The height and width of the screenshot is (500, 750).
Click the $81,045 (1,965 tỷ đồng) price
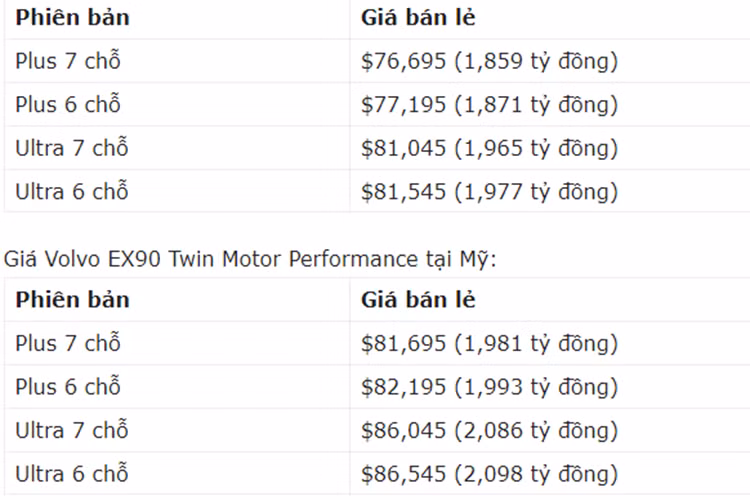click(489, 149)
